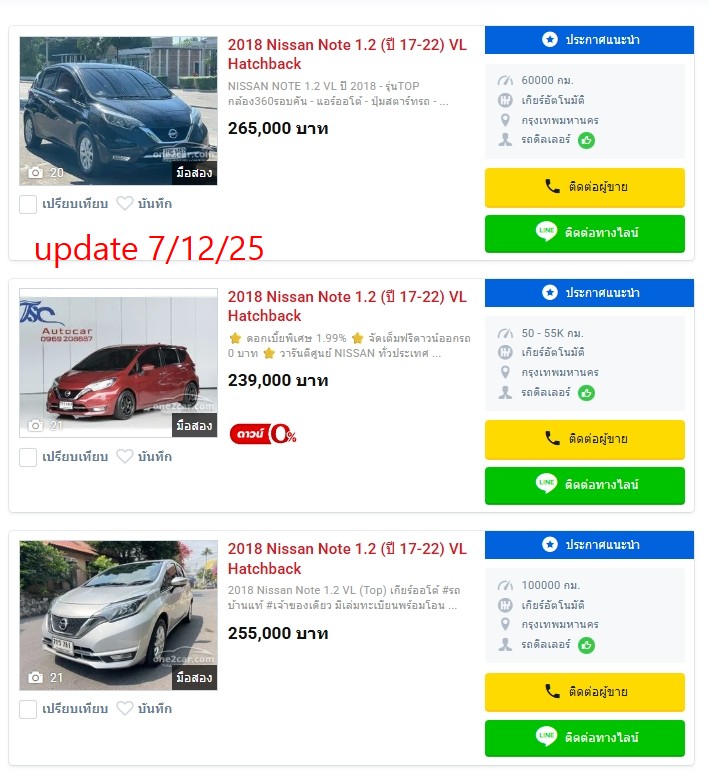Click star icon in first ประกาศแนะนำ banner
Image resolution: width=709 pixels, height=778 pixels.
pos(549,39)
